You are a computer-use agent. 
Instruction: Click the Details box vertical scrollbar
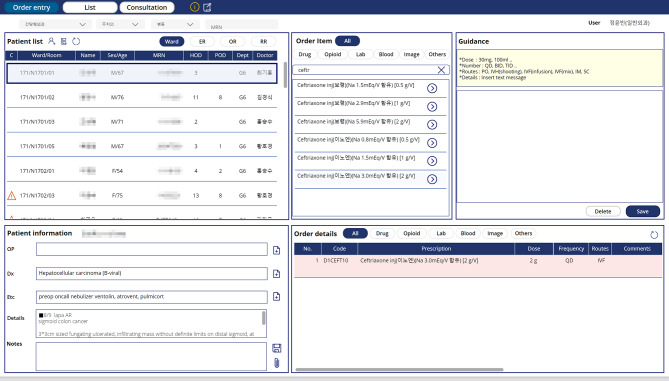[264, 318]
